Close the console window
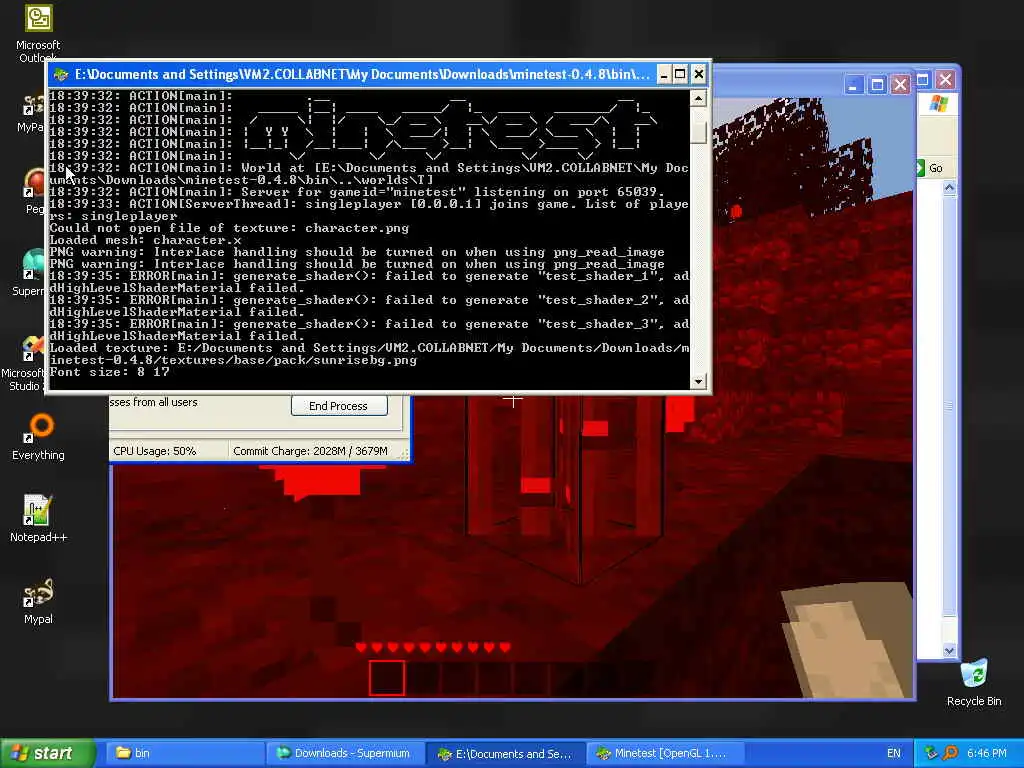Viewport: 1024px width, 768px height. 698,74
